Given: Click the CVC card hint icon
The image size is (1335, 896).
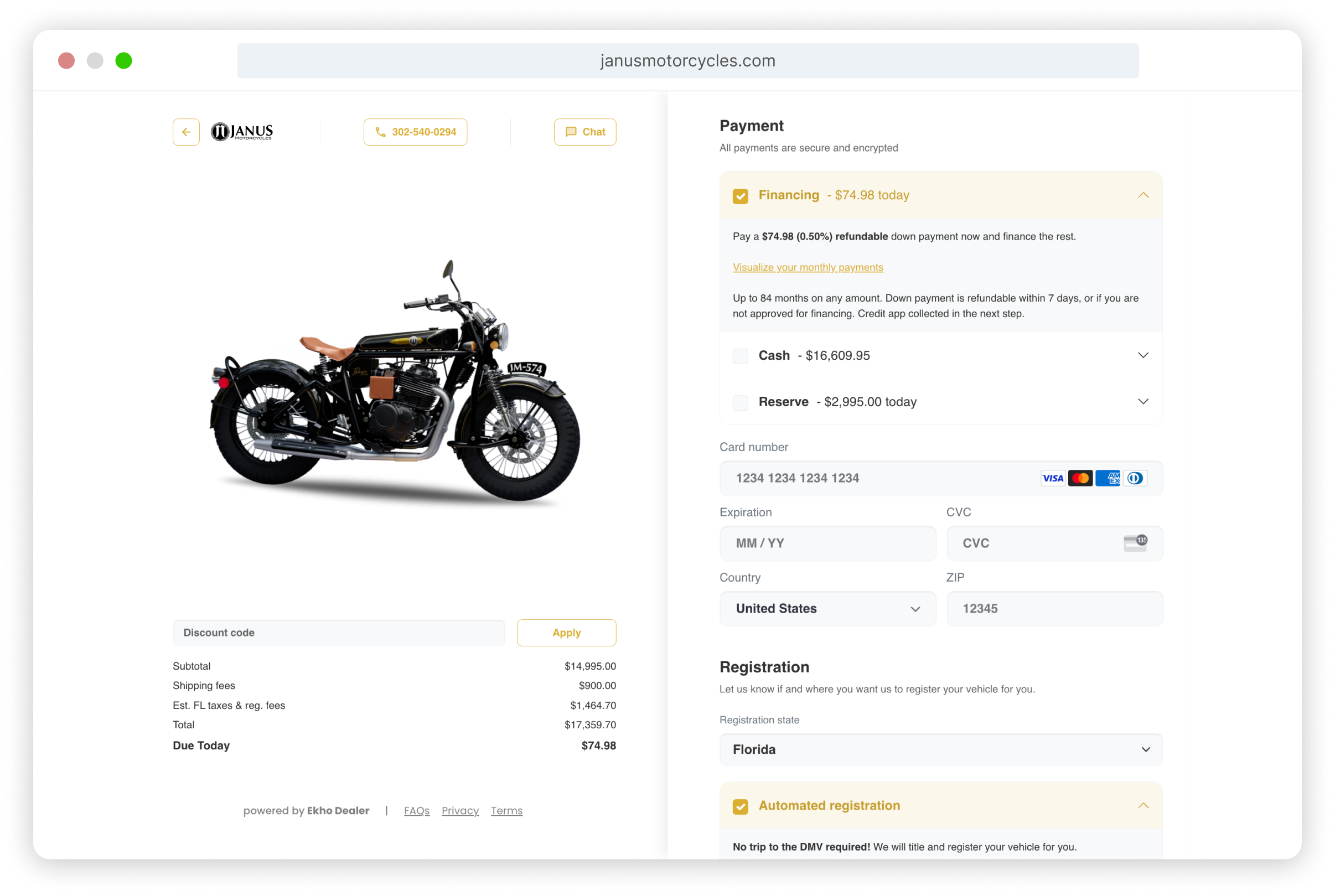Looking at the screenshot, I should (1136, 543).
